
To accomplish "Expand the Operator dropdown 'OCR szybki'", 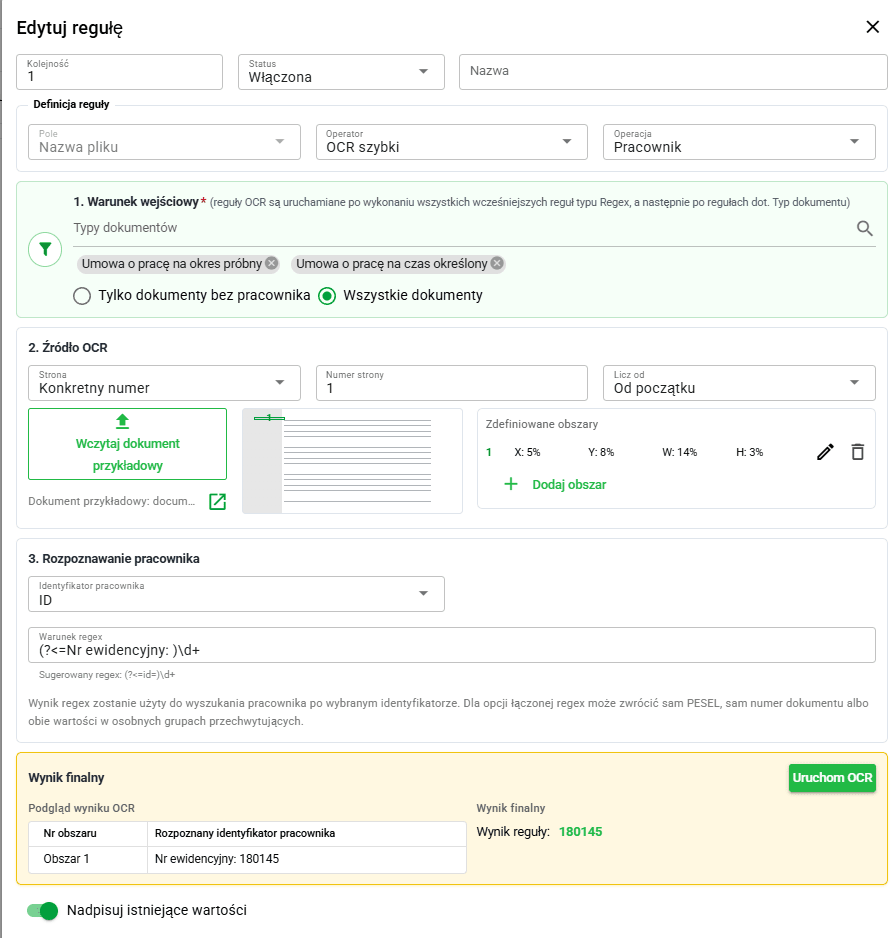I will click(452, 142).
